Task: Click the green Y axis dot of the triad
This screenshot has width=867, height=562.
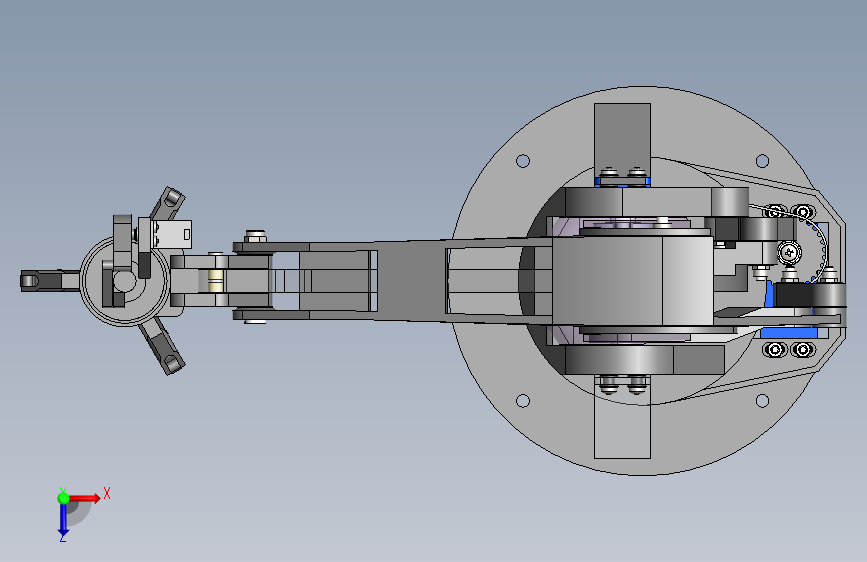Action: click(x=64, y=498)
